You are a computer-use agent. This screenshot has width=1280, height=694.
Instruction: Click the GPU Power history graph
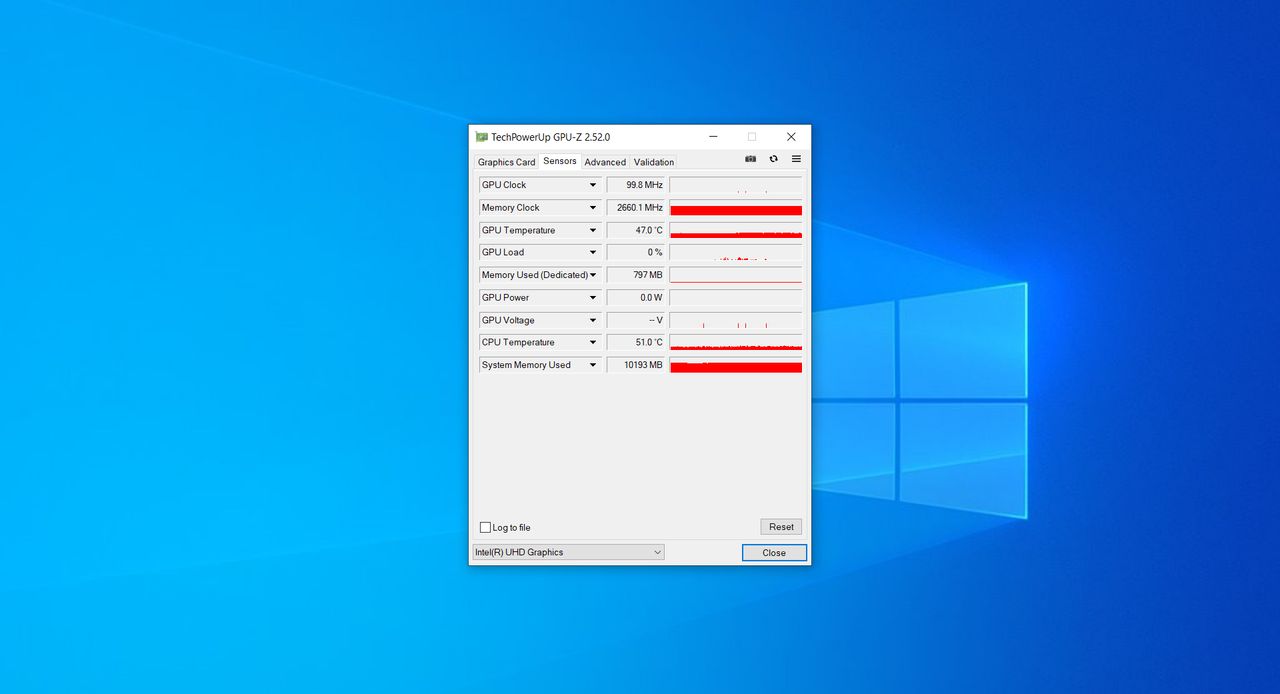tap(736, 298)
